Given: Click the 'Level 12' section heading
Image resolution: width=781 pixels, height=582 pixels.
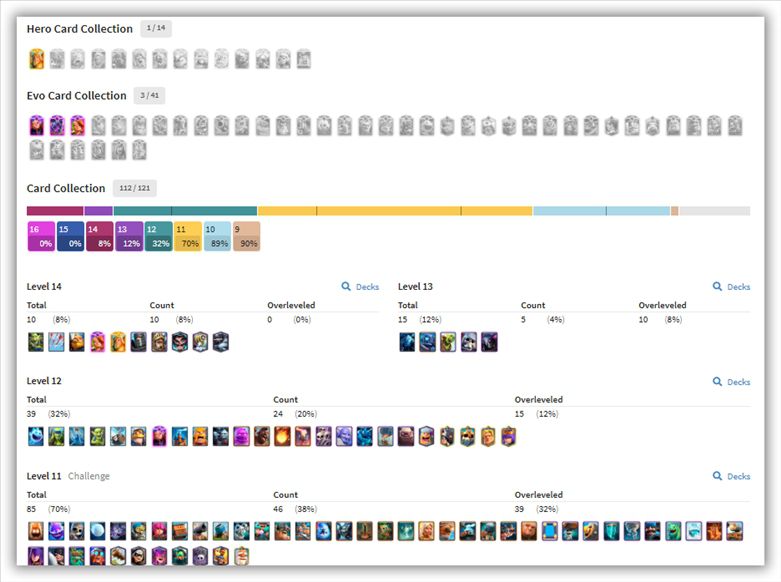Looking at the screenshot, I should [x=44, y=381].
